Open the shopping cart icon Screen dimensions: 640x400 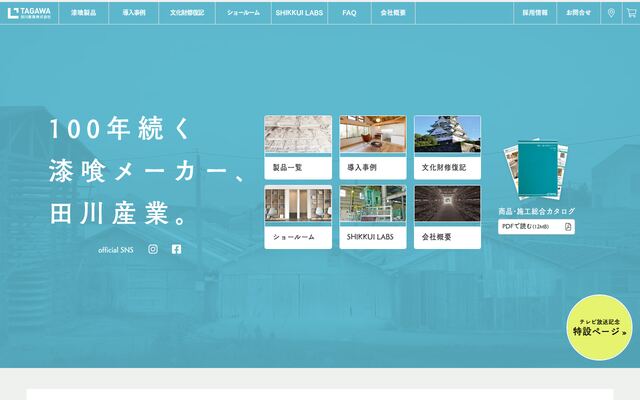[631, 13]
